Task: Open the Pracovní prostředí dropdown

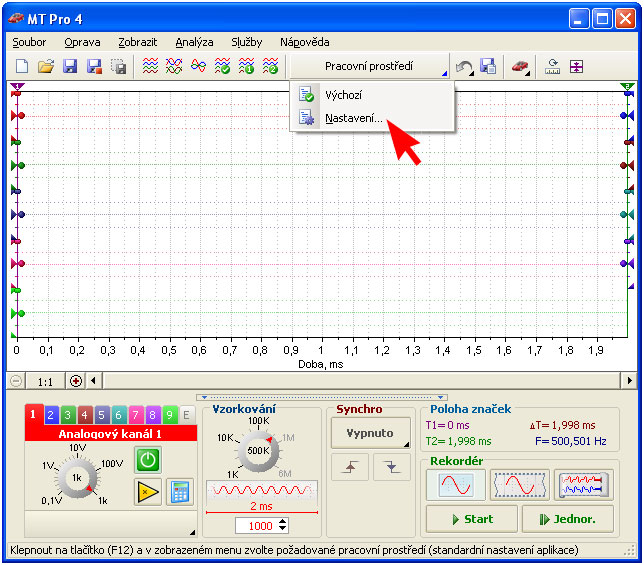Action: [370, 67]
